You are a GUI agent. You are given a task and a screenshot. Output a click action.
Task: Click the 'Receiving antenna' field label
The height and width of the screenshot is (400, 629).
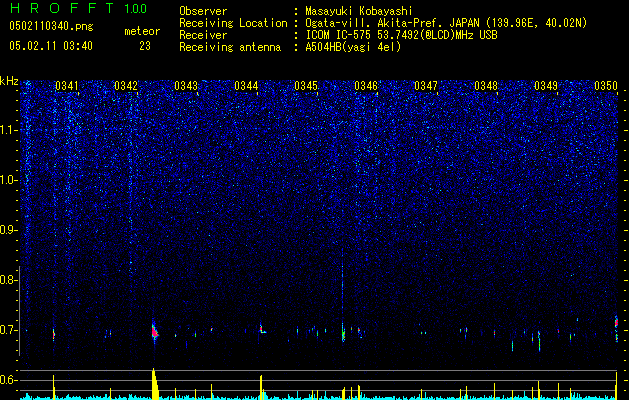[x=230, y=47]
